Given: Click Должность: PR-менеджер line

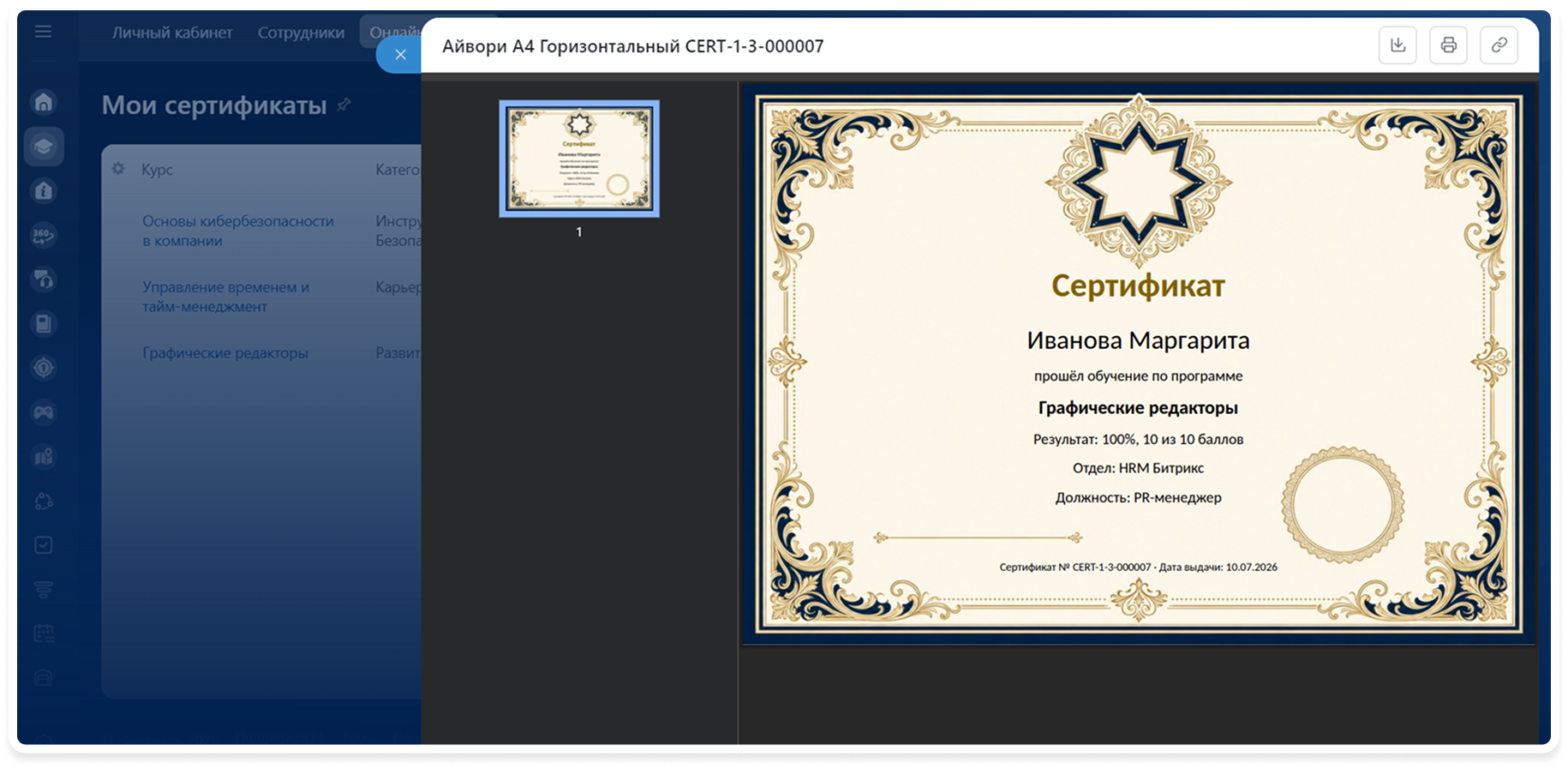Looking at the screenshot, I should click(1138, 497).
